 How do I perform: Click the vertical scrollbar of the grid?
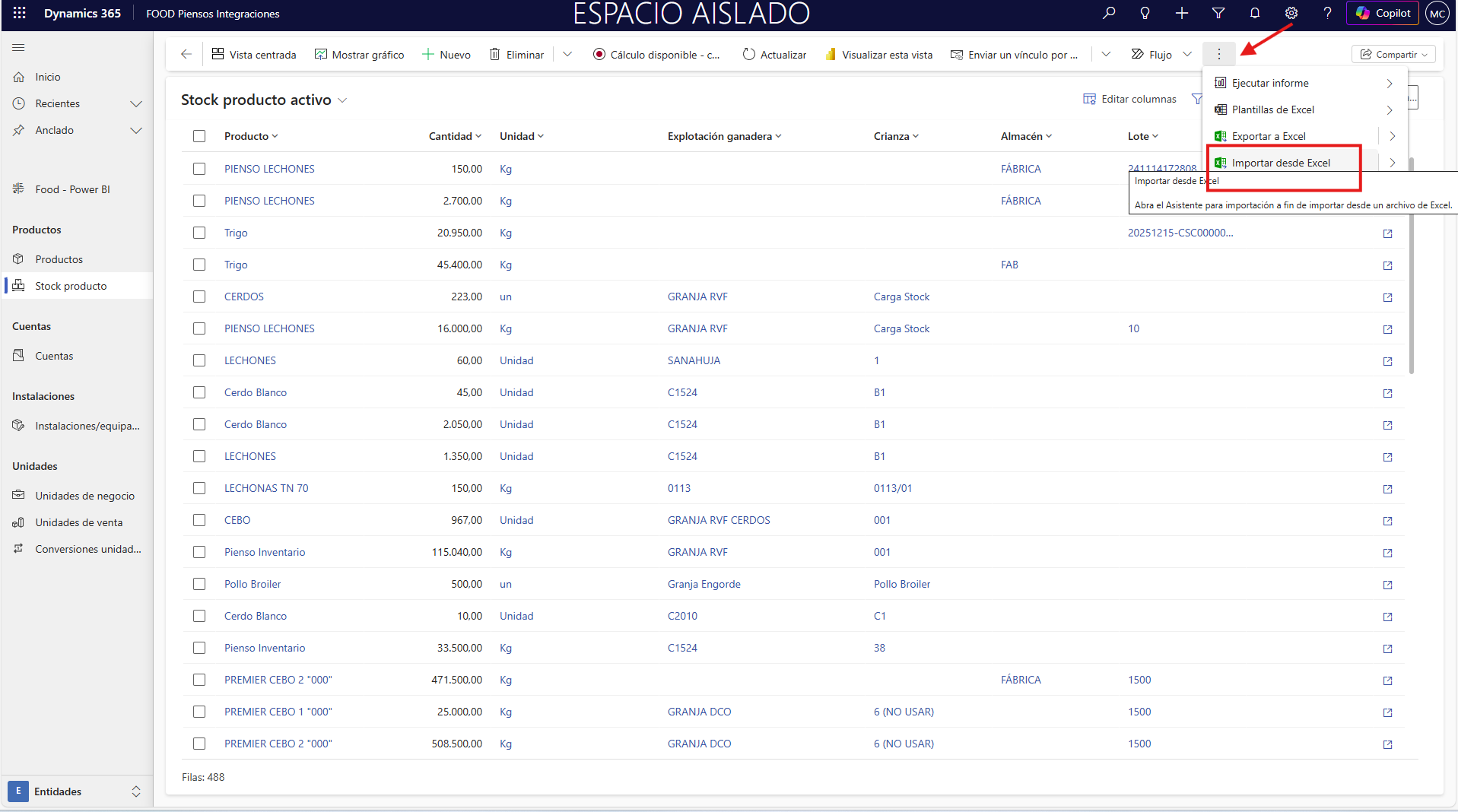[1412, 266]
